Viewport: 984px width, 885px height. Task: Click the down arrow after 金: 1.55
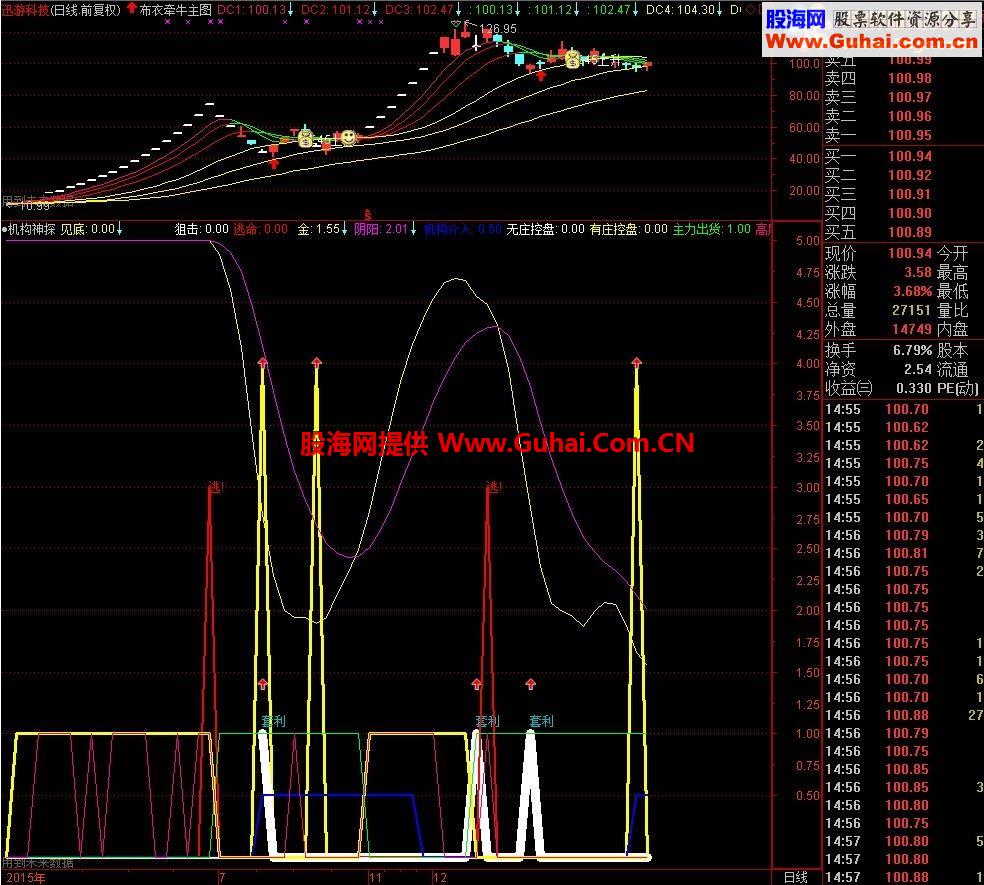[x=344, y=229]
